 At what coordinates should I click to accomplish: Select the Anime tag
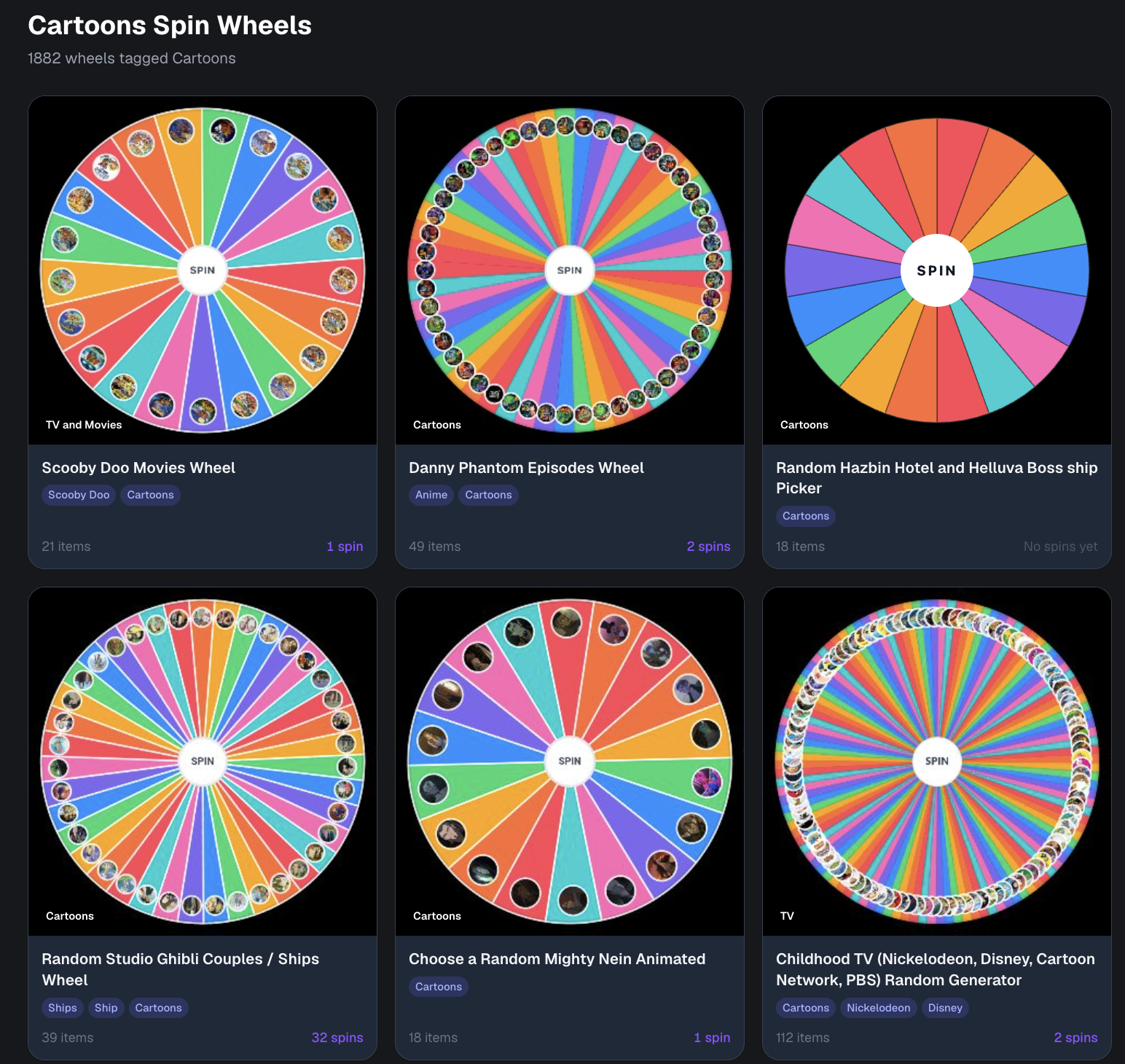point(431,495)
